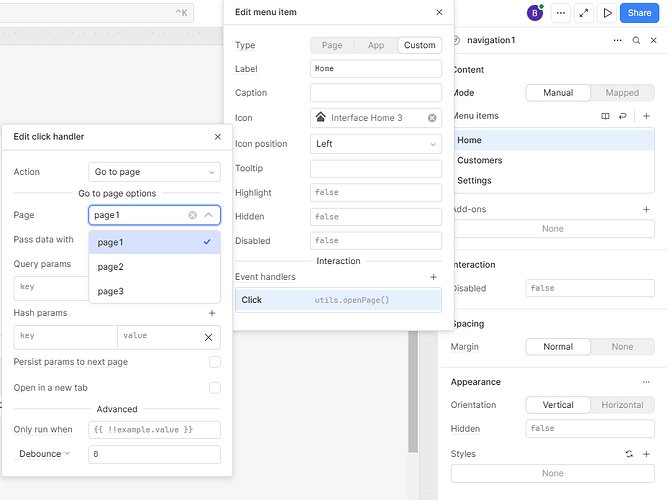Click the search icon in navigation1 inspector
Screen dimensions: 668x500
point(636,40)
